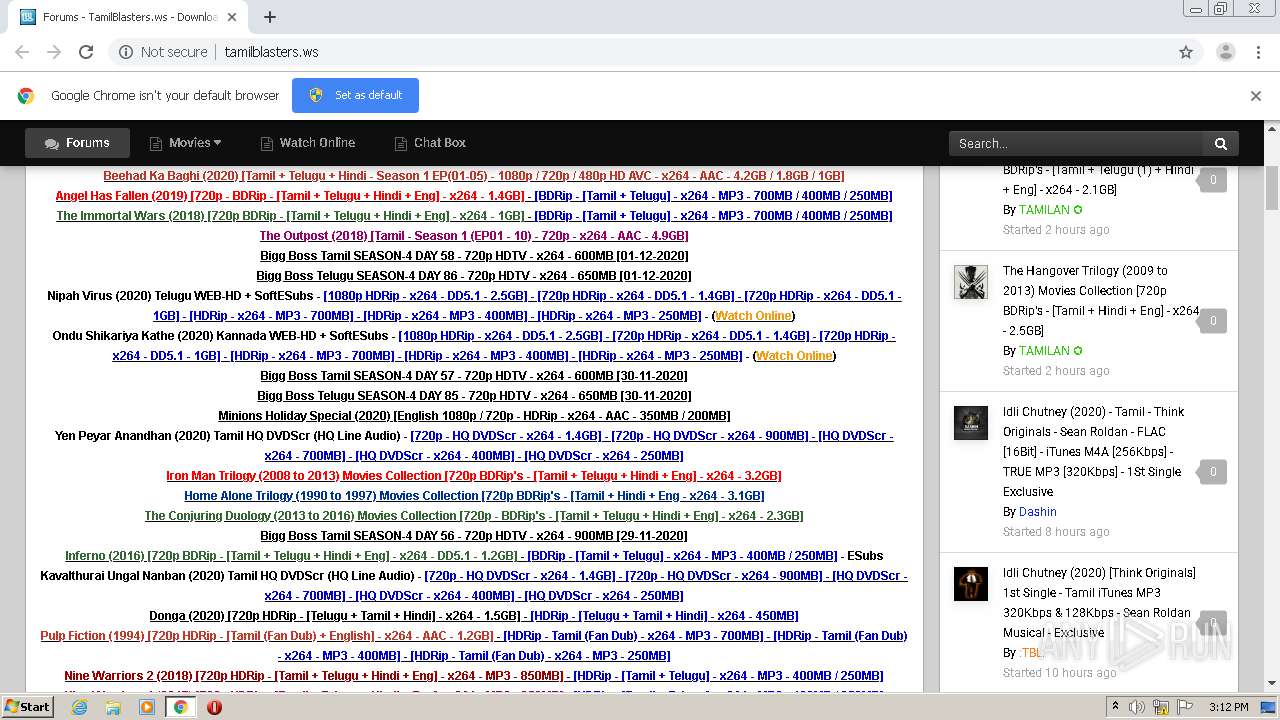
Task: Focus the forum Search field
Action: pos(1077,143)
